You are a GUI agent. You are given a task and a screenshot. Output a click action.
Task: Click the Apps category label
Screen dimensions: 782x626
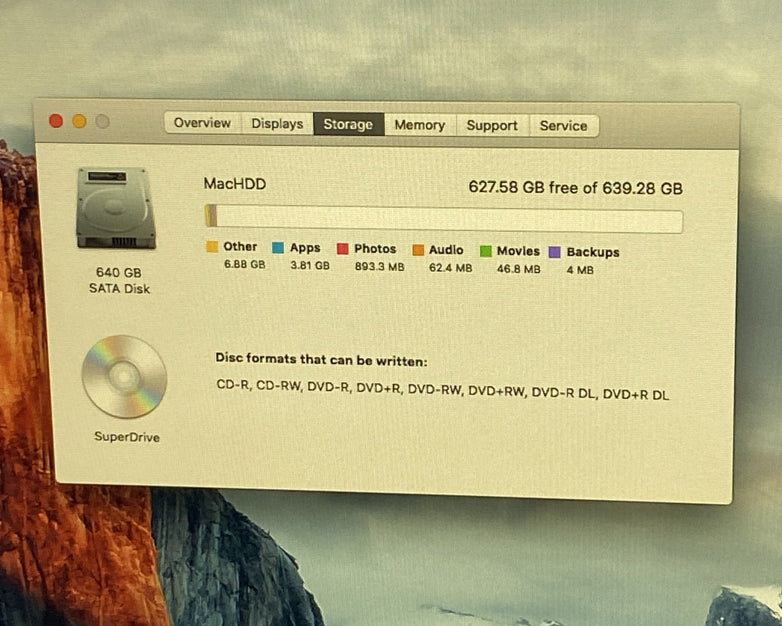pyautogui.click(x=305, y=247)
